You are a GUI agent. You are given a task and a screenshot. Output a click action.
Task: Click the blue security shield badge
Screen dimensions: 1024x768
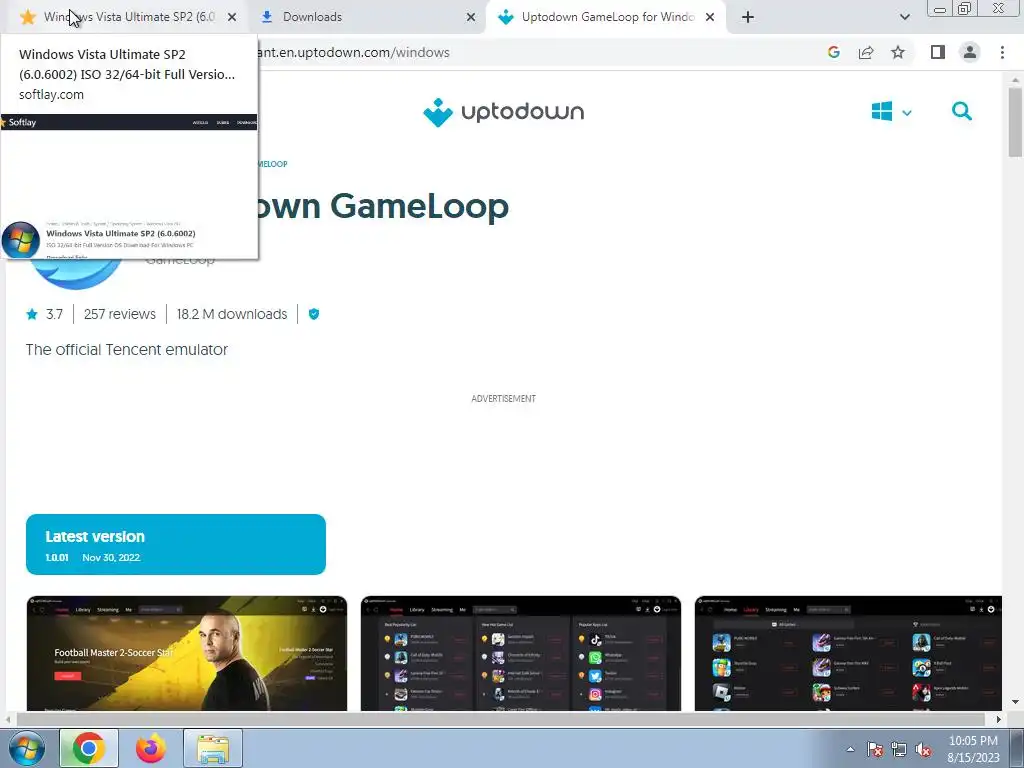coord(313,314)
